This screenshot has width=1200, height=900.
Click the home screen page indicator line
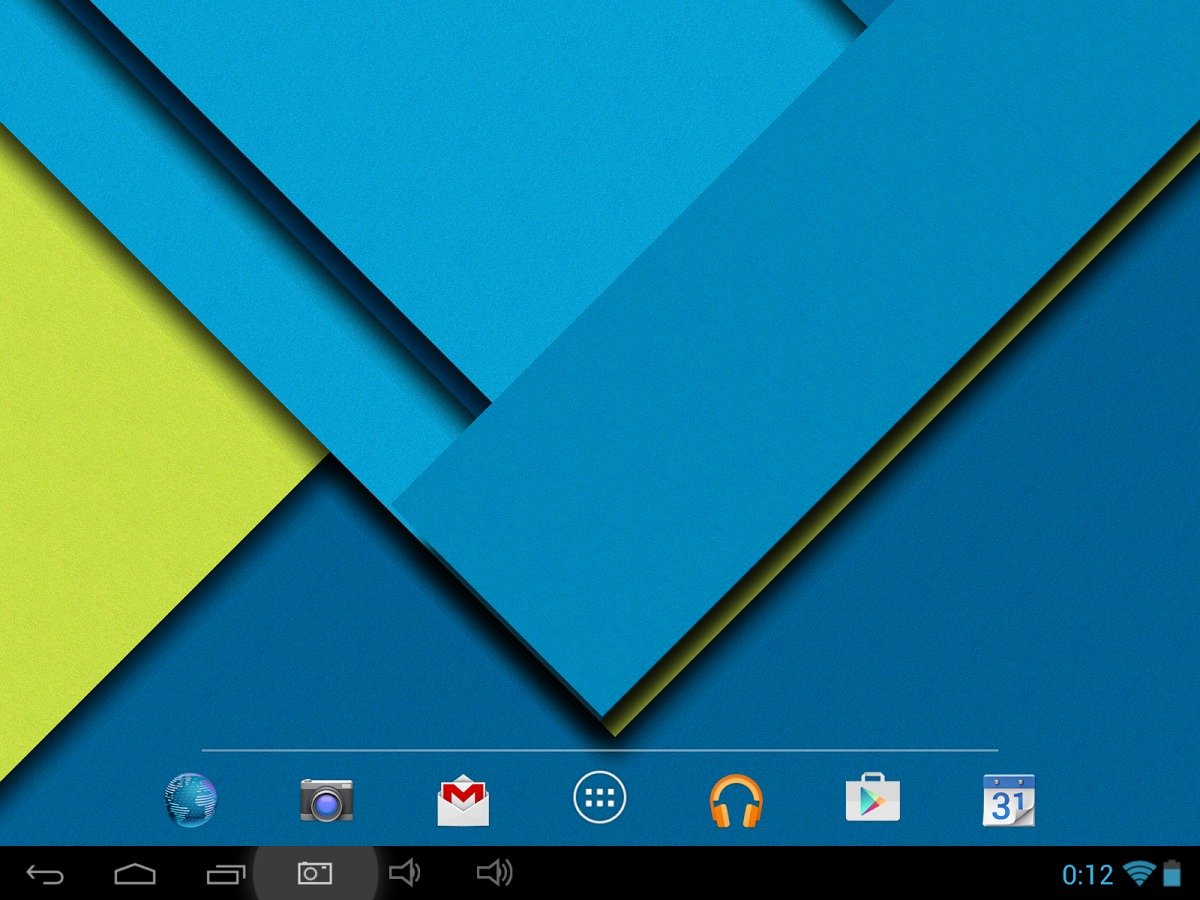(x=600, y=749)
